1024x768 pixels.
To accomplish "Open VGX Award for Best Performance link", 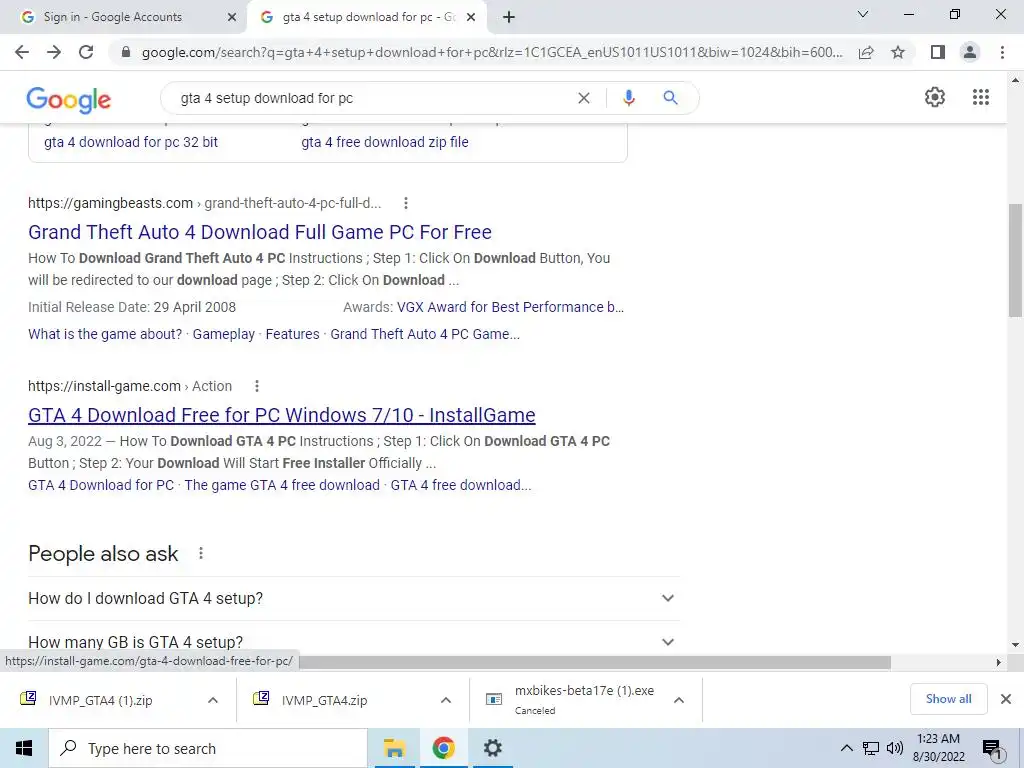I will 510,307.
